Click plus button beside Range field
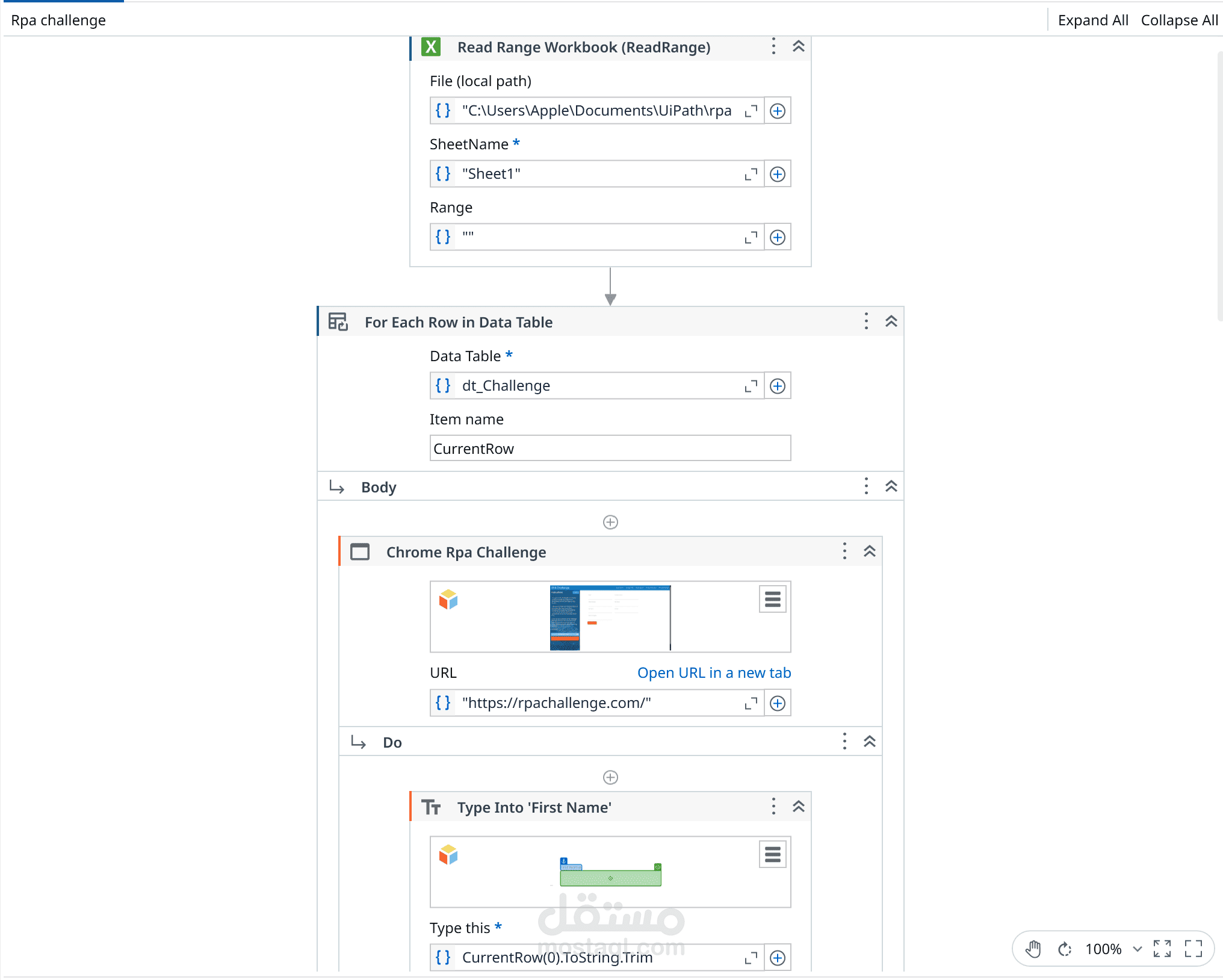 (778, 237)
